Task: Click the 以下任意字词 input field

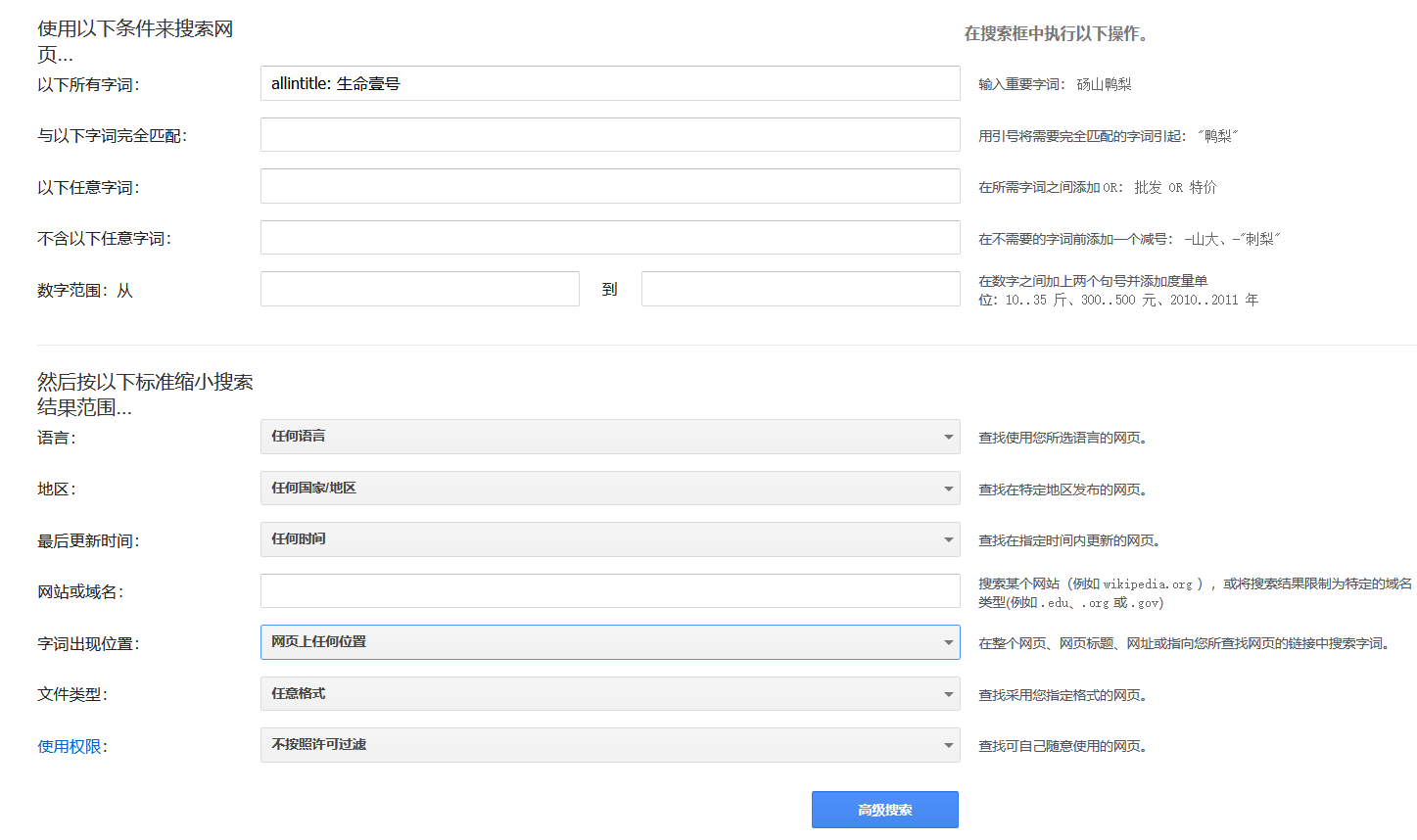Action: tap(609, 186)
